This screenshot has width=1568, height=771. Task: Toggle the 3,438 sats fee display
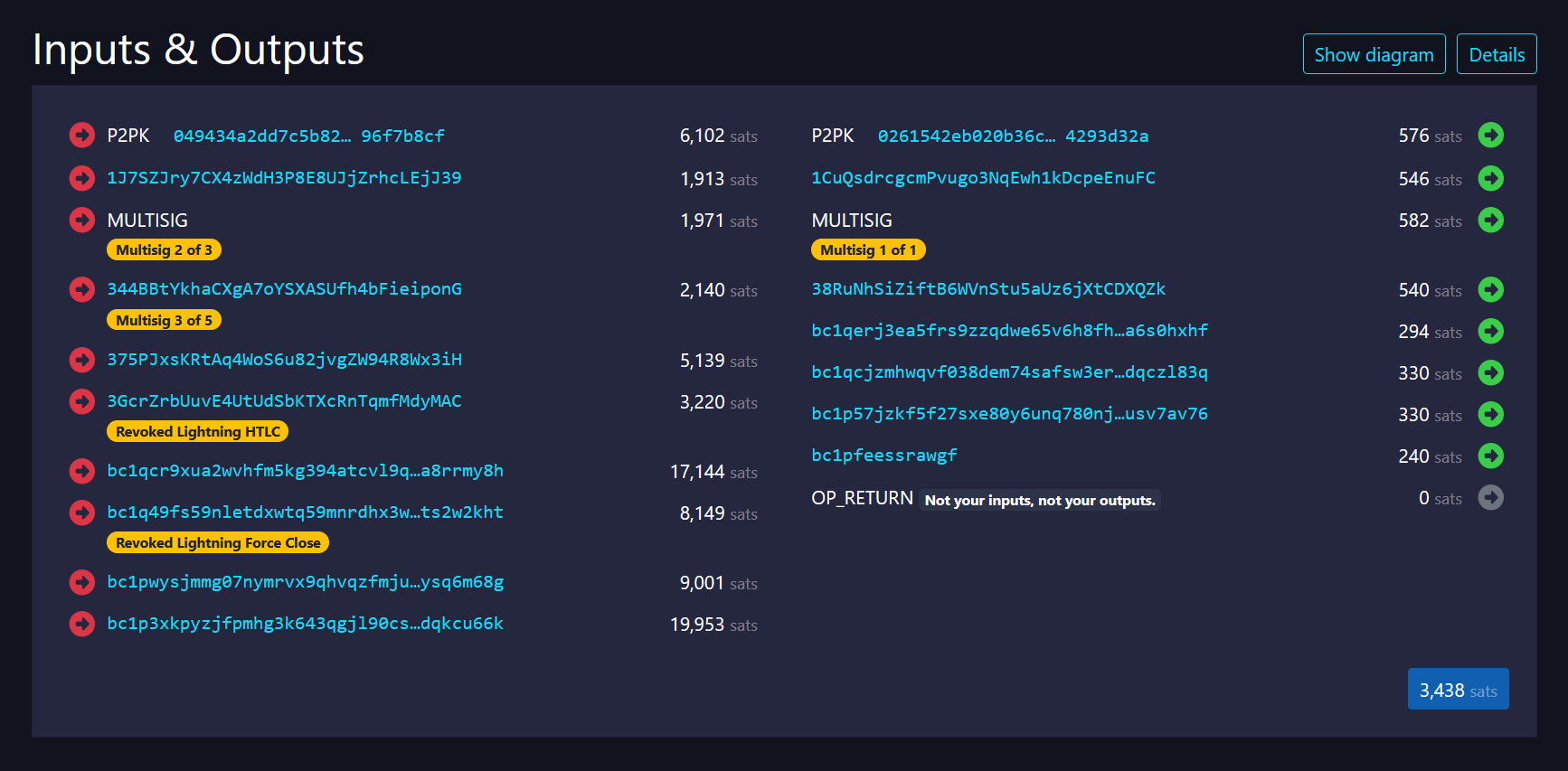click(1457, 690)
